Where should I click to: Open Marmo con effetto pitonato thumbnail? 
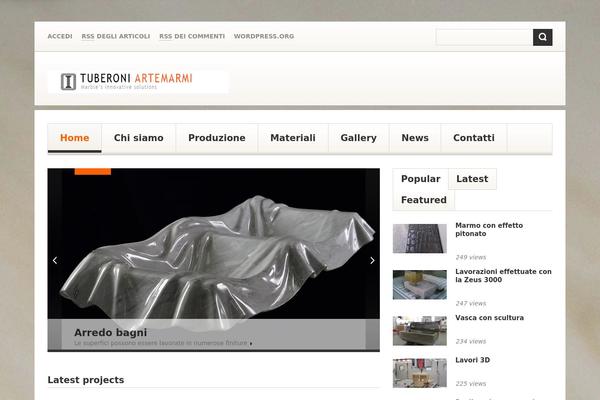click(x=419, y=238)
